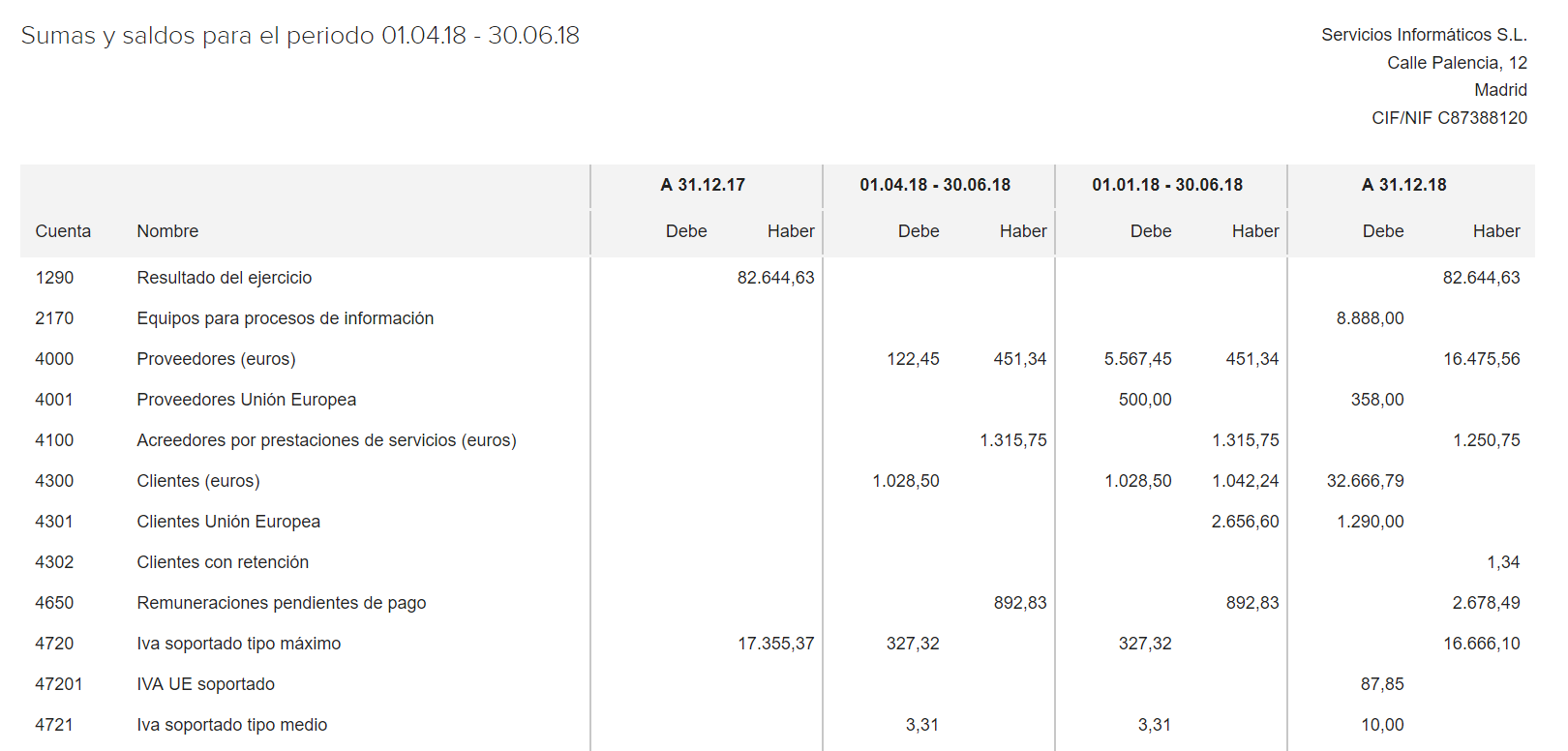Select account number 4720
The height and width of the screenshot is (751, 1568).
(54, 644)
